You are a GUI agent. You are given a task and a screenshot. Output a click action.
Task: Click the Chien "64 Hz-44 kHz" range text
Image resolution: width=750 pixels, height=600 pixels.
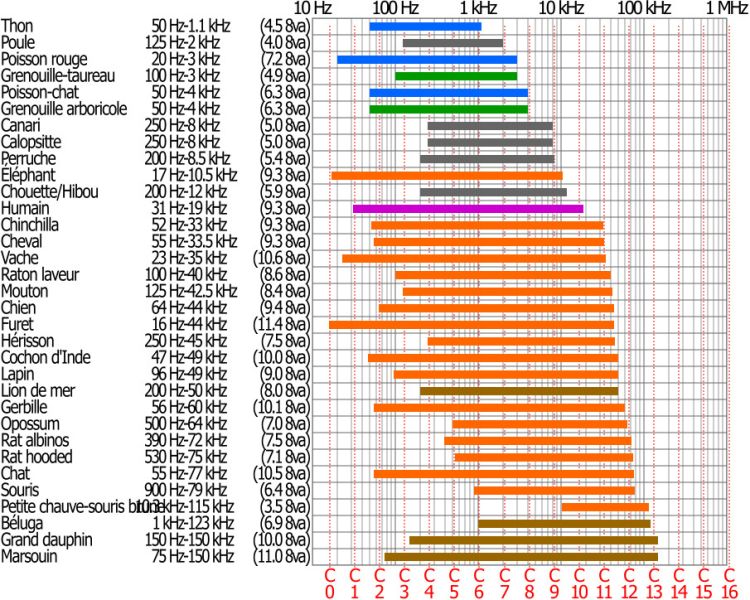[x=189, y=308]
